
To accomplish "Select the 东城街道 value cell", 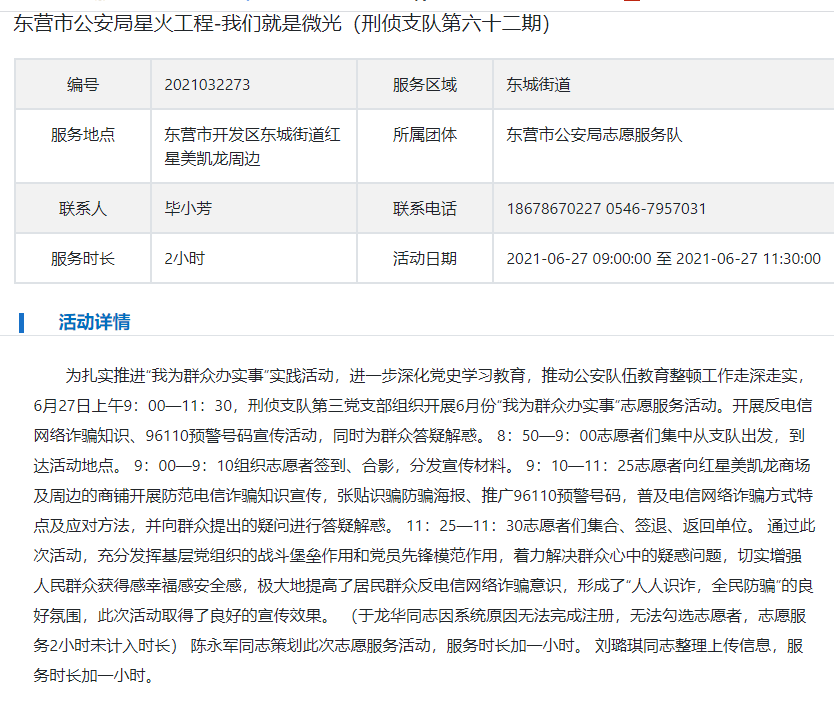I will 538,85.
